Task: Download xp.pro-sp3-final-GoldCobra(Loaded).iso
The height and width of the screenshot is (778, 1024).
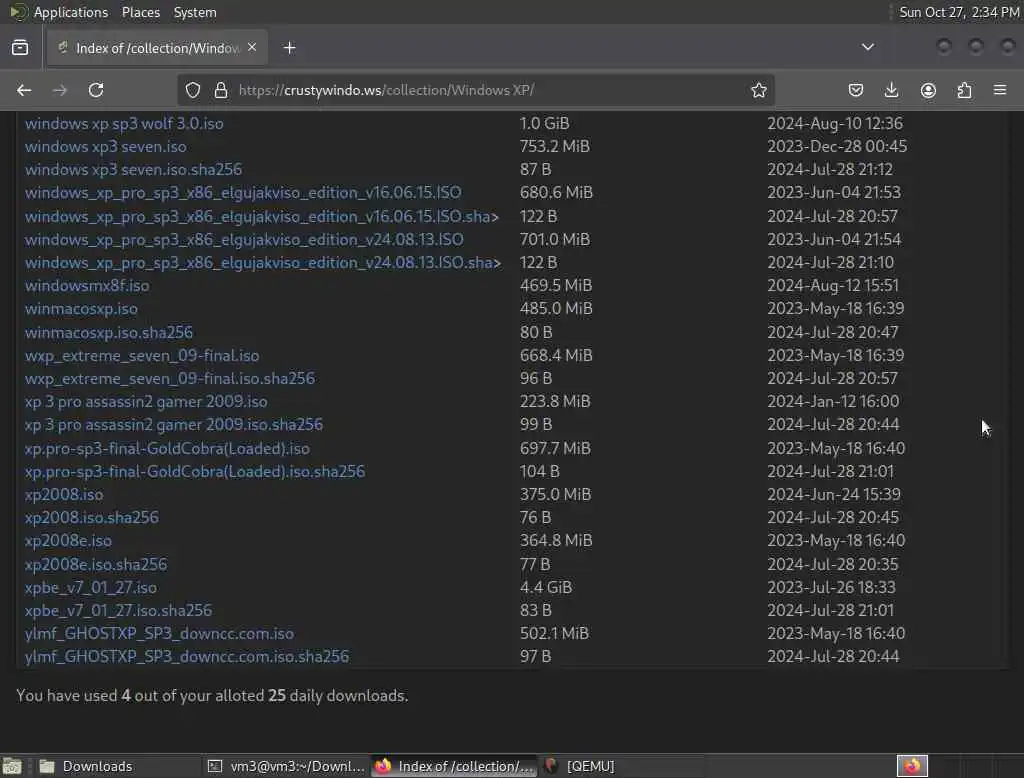Action: coord(167,449)
